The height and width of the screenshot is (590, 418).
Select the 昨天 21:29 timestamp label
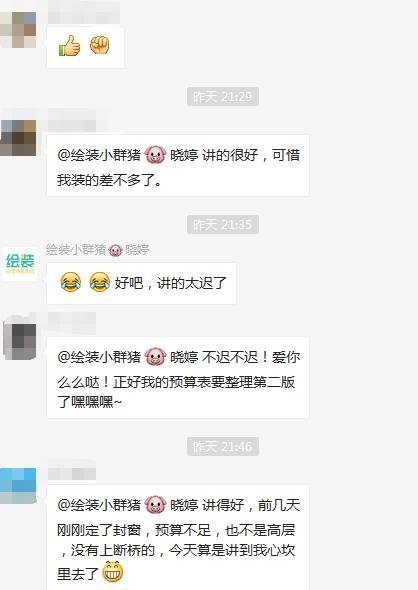click(x=223, y=97)
